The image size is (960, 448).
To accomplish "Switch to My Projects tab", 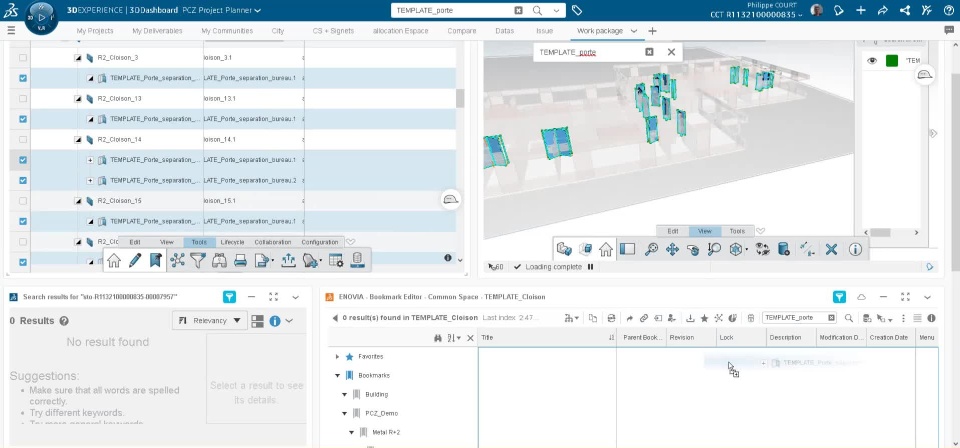I will point(94,31).
